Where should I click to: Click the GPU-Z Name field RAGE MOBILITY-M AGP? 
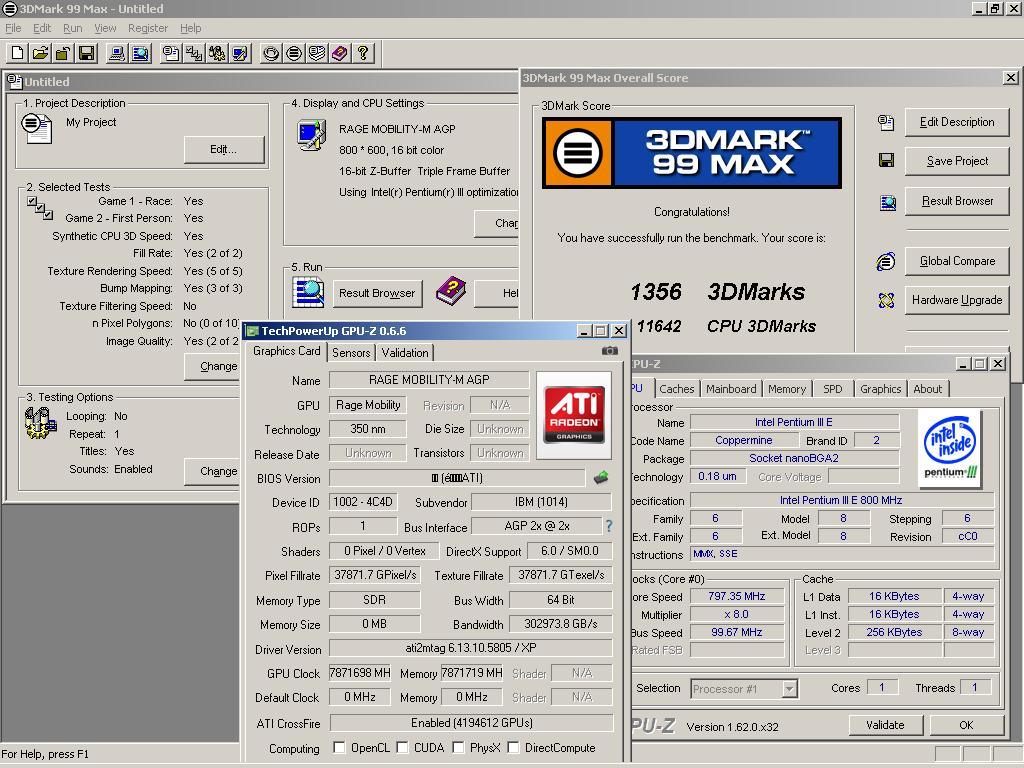tap(429, 380)
